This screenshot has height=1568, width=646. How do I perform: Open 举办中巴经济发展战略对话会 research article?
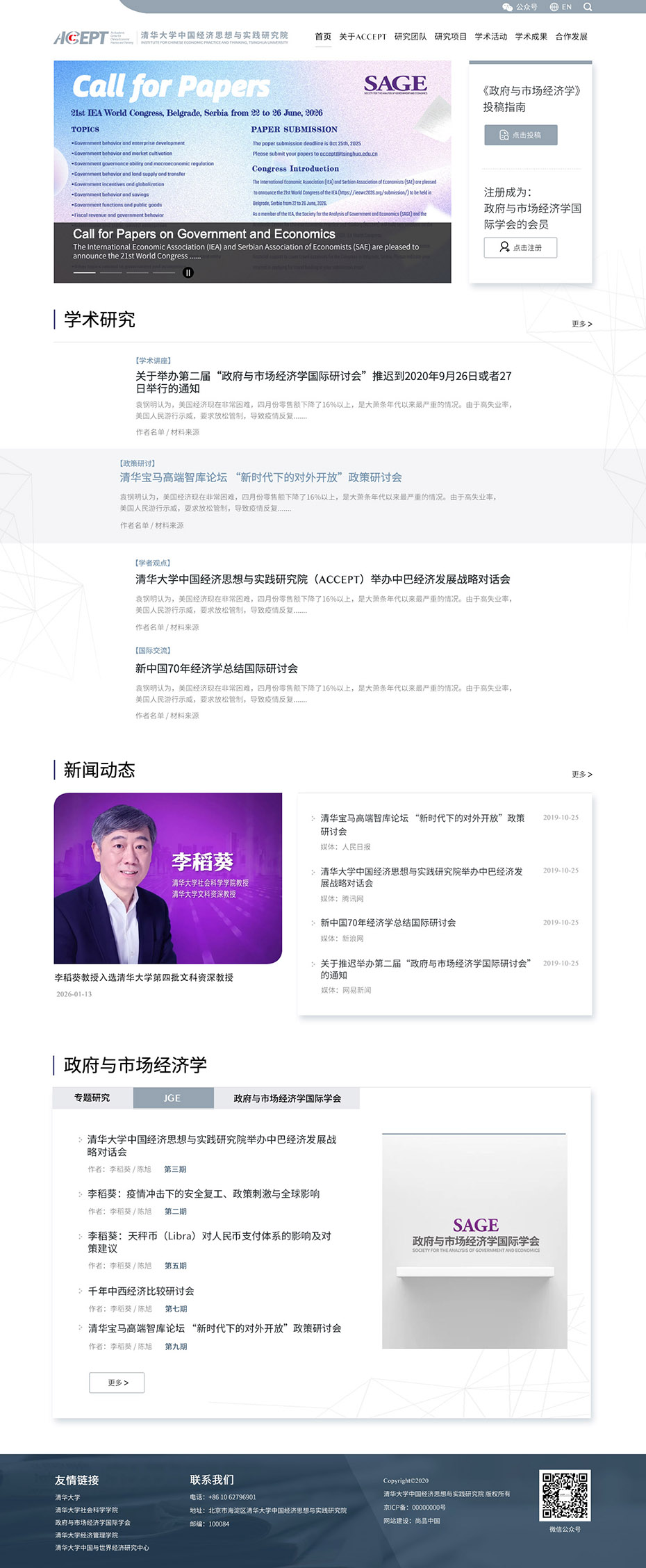323,579
